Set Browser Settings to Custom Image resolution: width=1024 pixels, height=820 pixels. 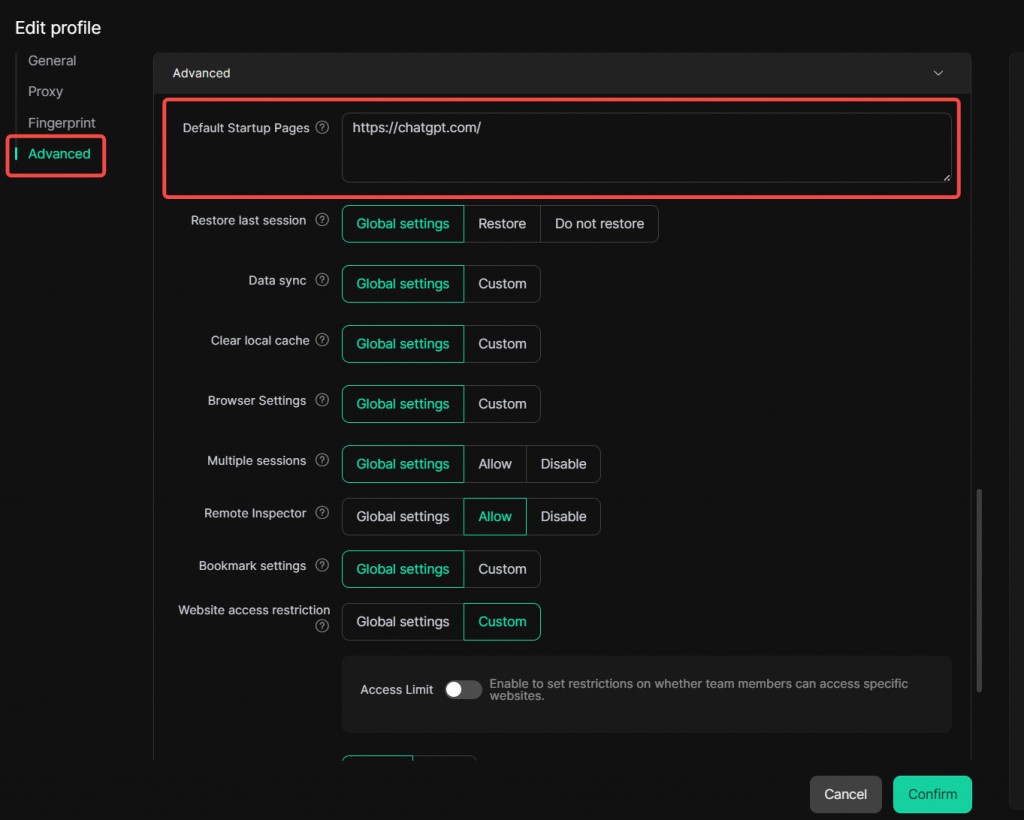502,404
